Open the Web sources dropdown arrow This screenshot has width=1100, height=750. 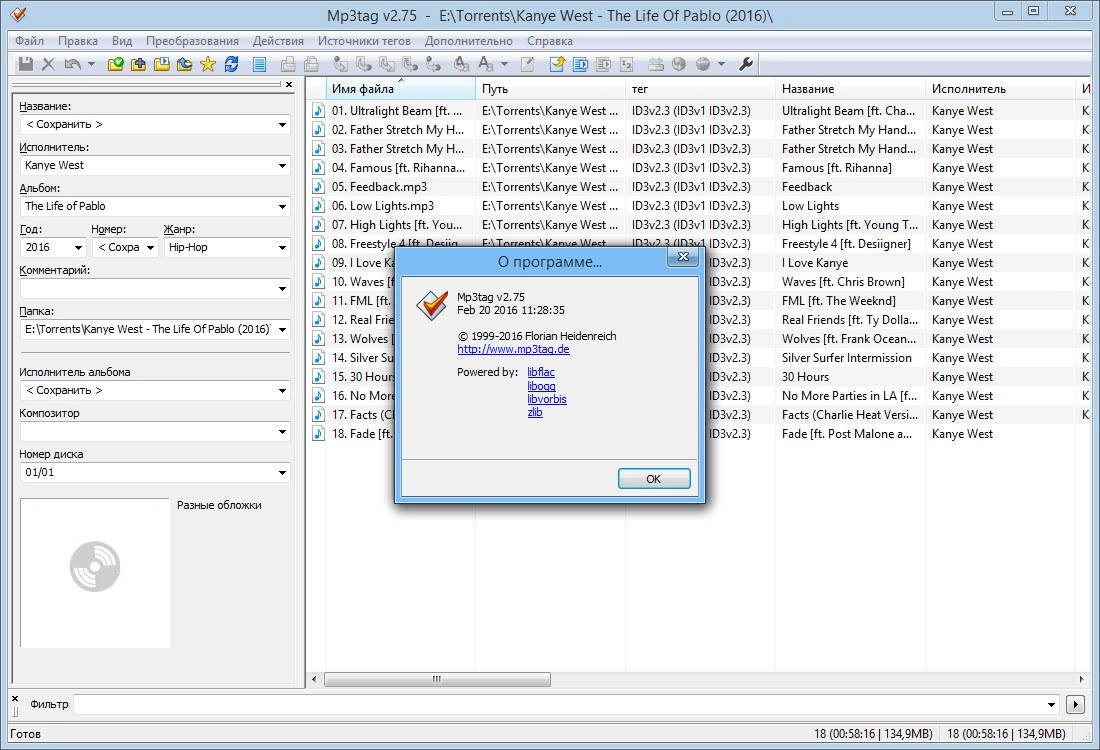pos(721,65)
